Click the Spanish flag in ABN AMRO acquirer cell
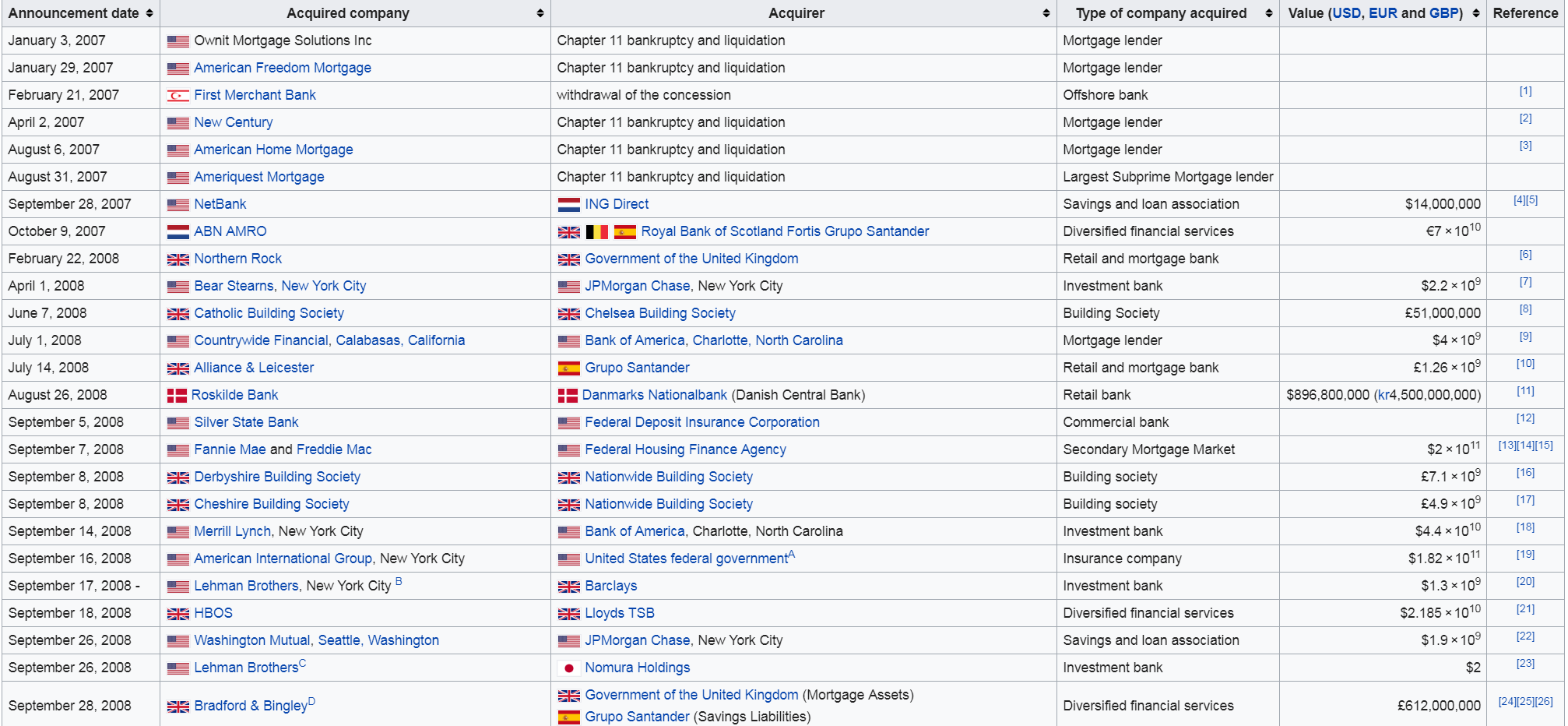The width and height of the screenshot is (1568, 726). point(625,232)
